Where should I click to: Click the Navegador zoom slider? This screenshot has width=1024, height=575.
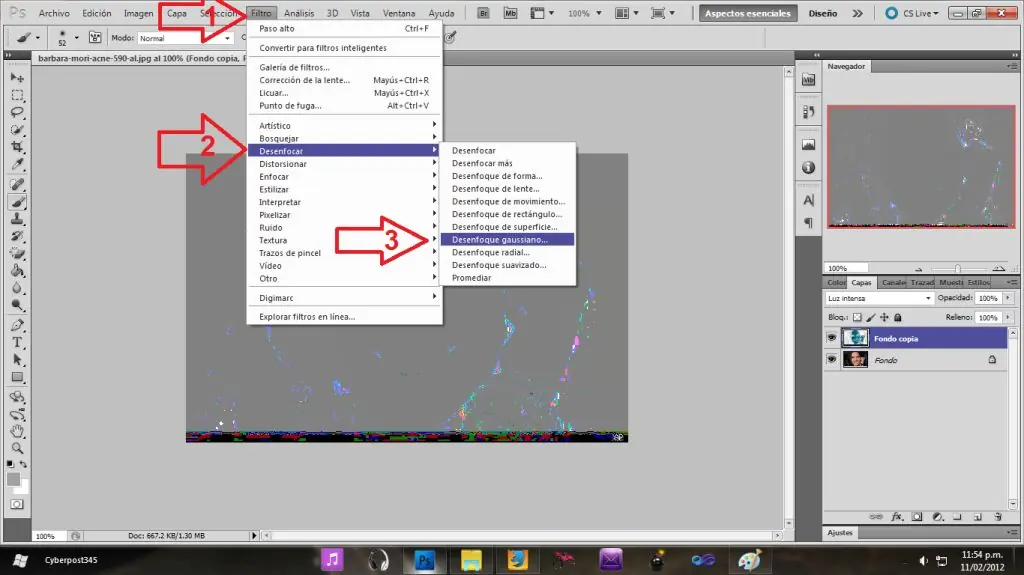[958, 269]
